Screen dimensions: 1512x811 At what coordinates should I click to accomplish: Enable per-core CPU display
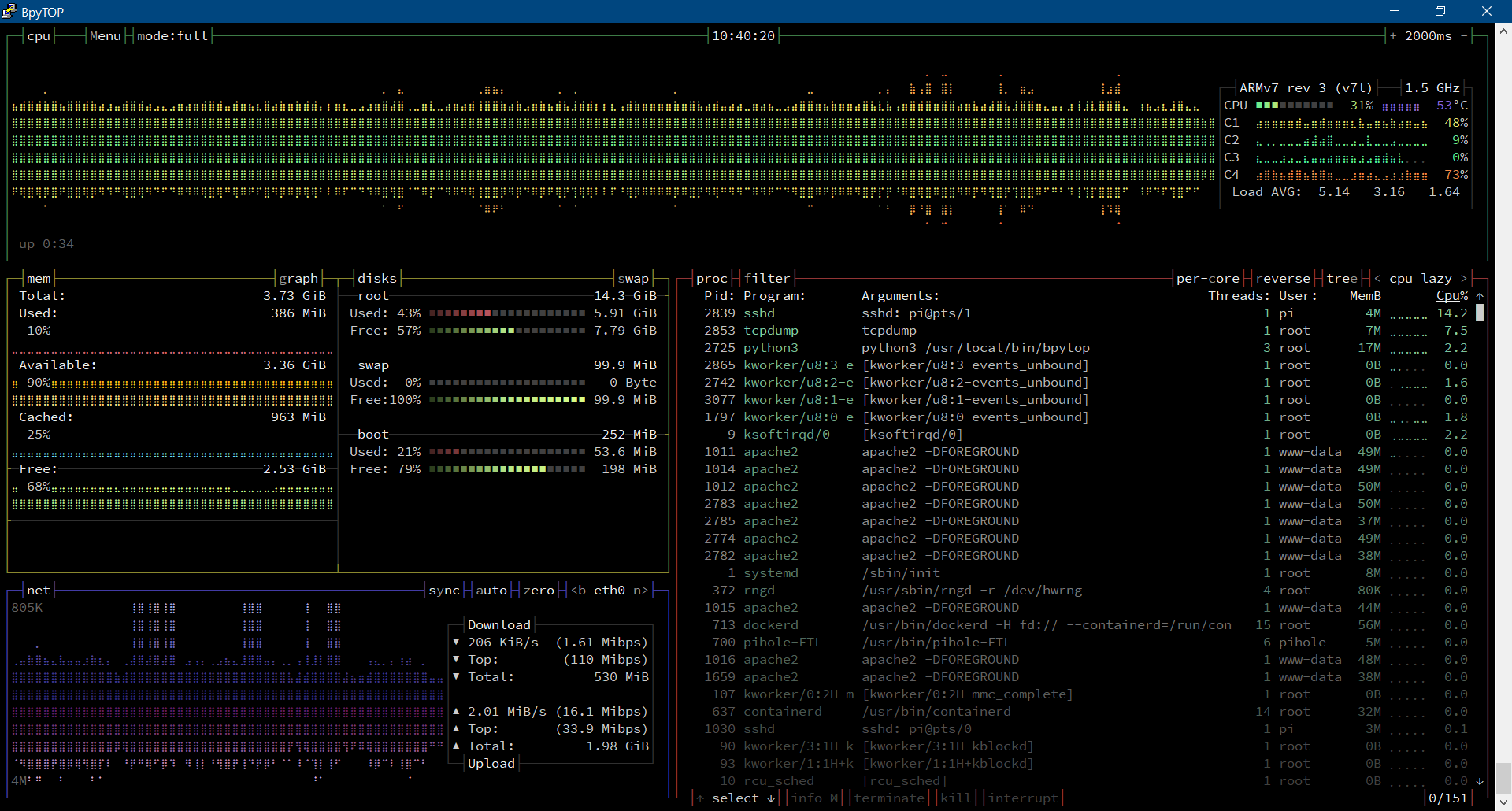[1209, 278]
